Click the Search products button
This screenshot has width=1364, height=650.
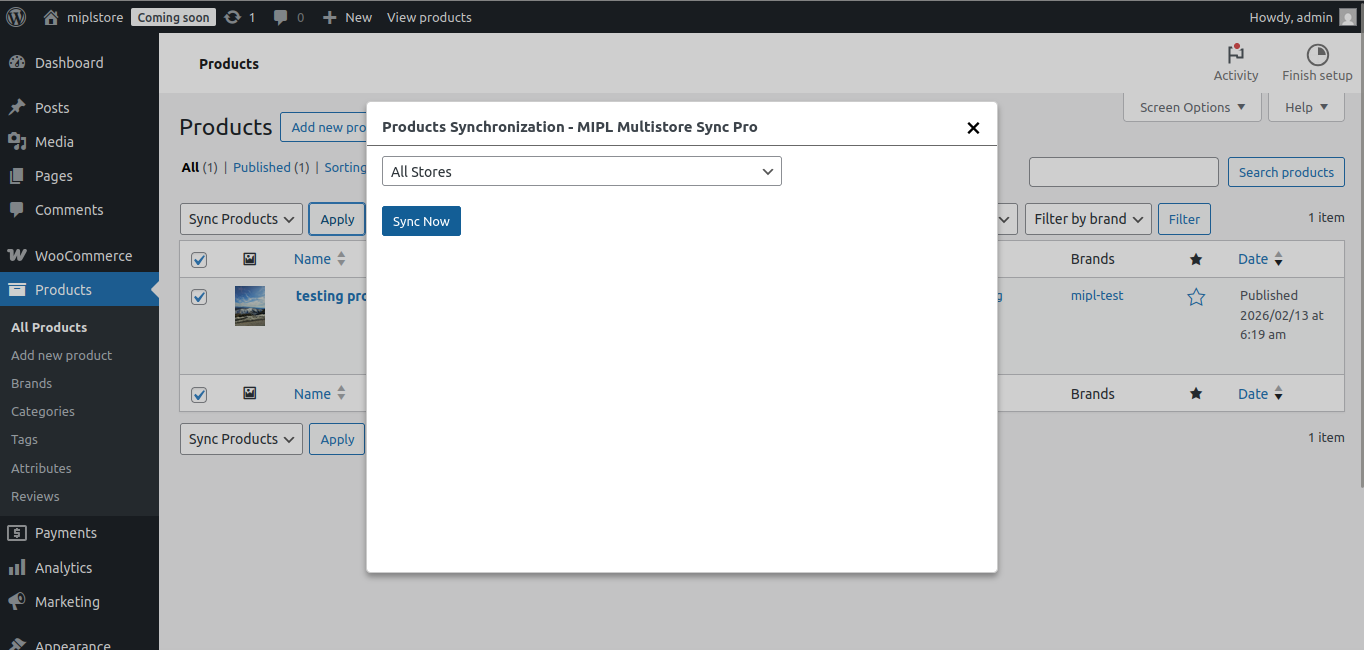pos(1285,172)
